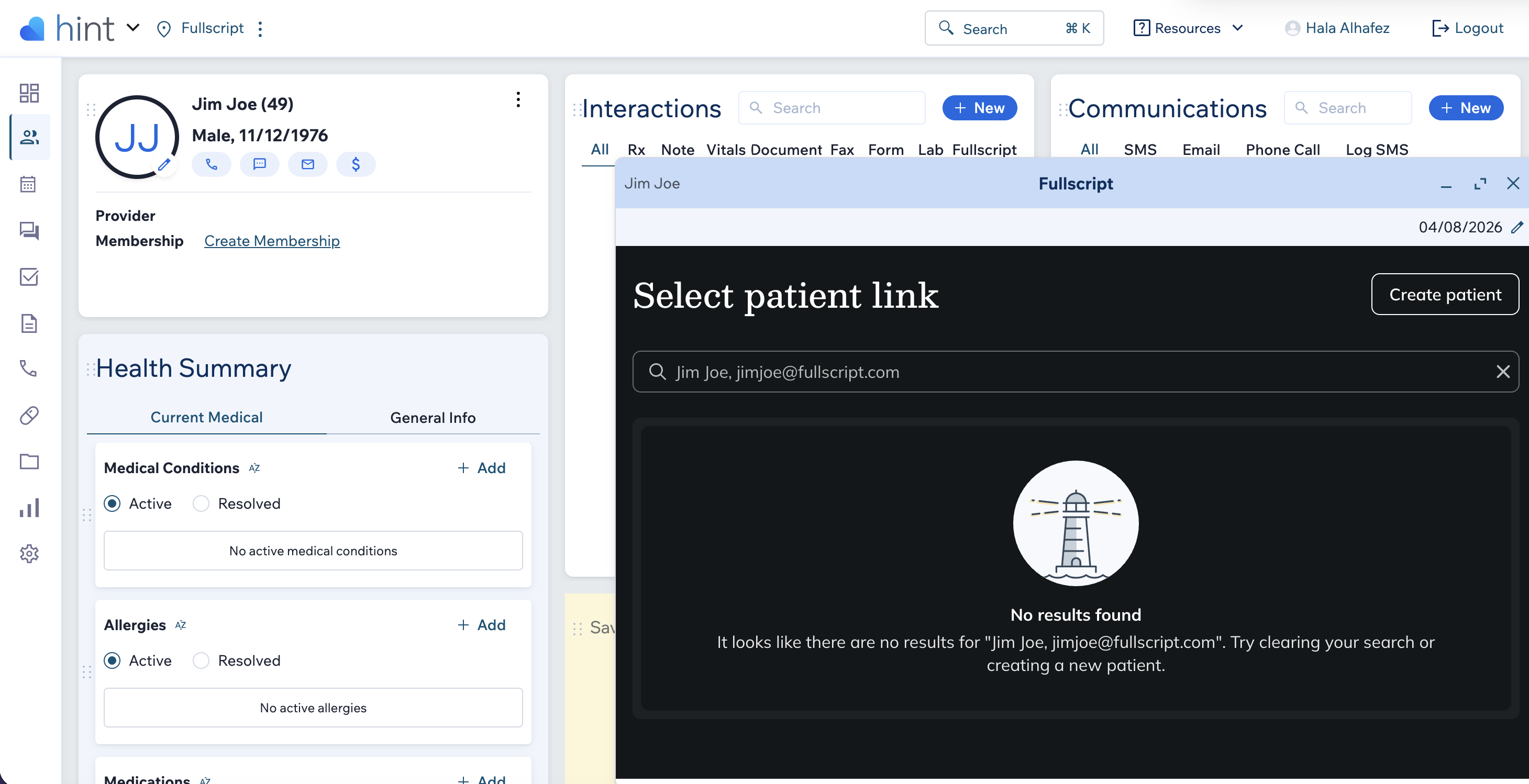1529x784 pixels.
Task: Click the pencil icon next to date 04/08/2026
Action: tap(1516, 227)
